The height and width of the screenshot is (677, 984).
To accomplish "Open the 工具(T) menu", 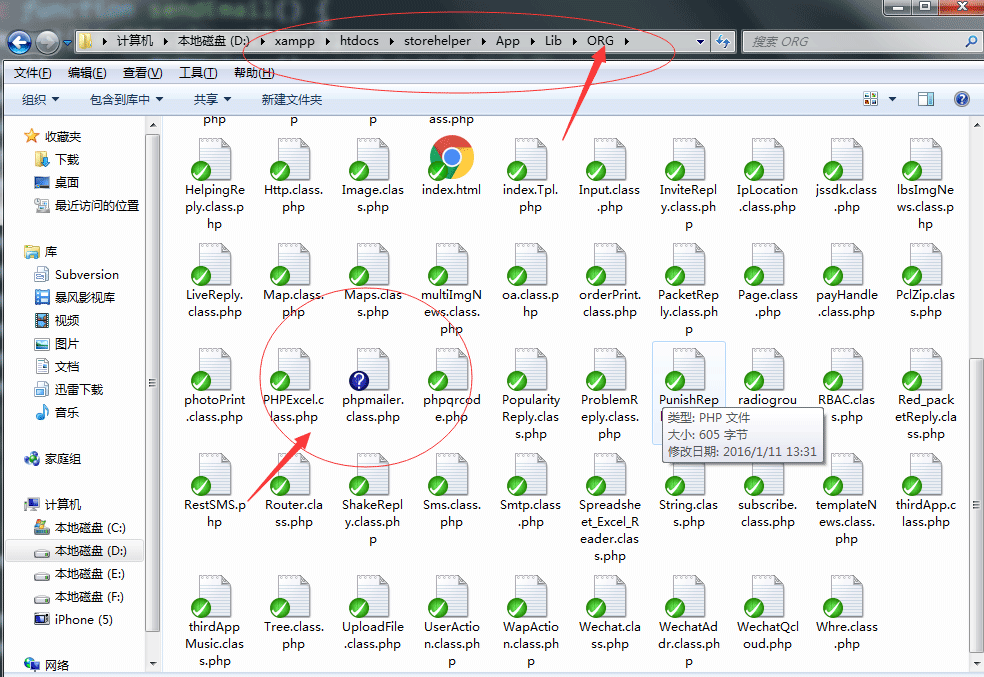I will pyautogui.click(x=198, y=73).
